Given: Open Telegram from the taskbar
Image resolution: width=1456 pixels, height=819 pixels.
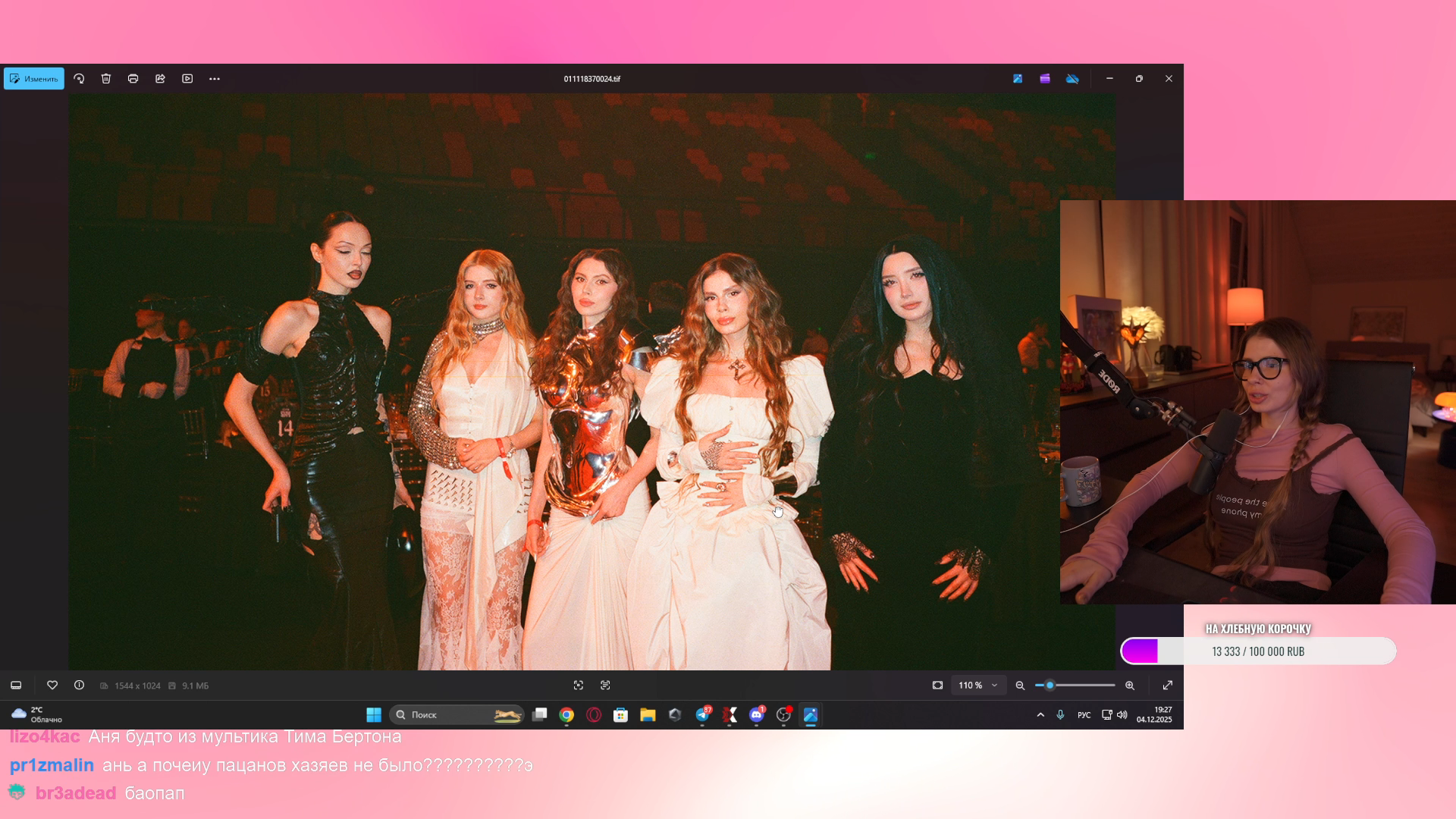Looking at the screenshot, I should point(702,715).
